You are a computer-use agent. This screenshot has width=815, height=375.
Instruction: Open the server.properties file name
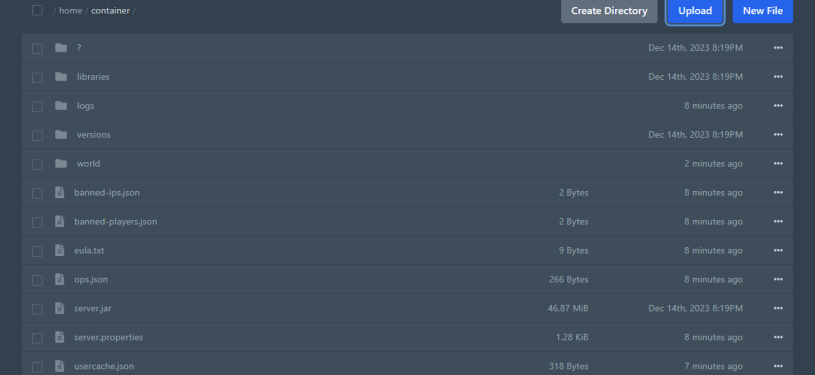pos(109,338)
